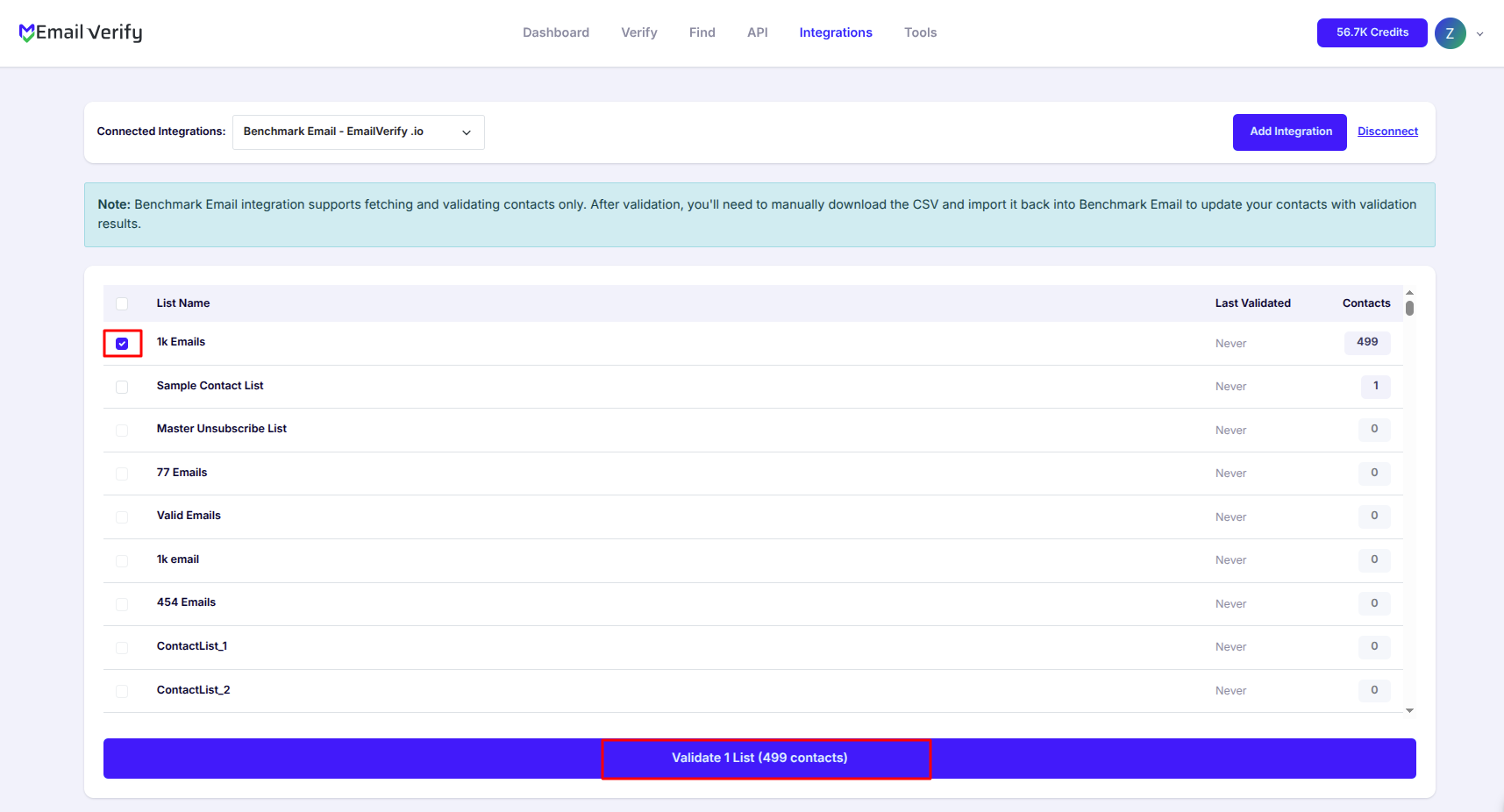This screenshot has height=812, width=1504.
Task: Enable the Valid Emails checkbox
Action: point(122,517)
